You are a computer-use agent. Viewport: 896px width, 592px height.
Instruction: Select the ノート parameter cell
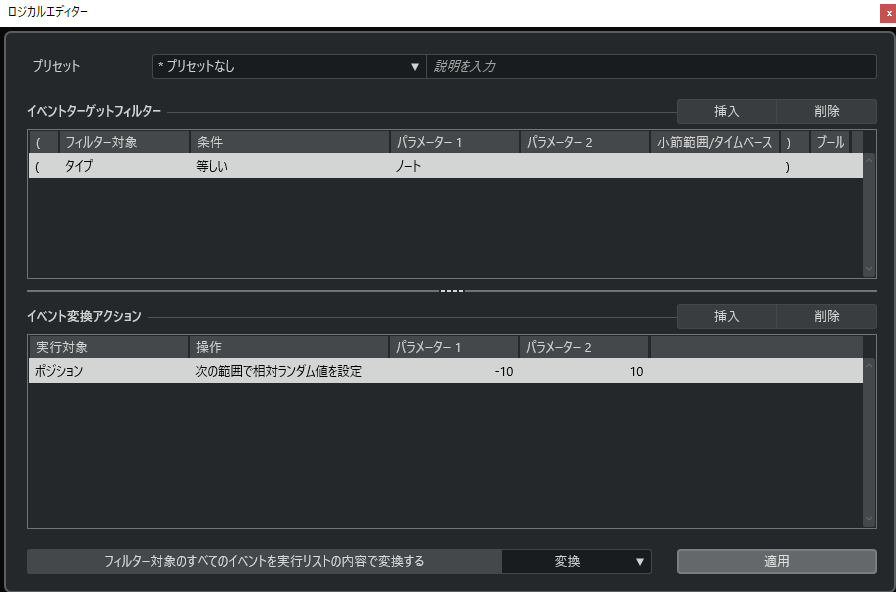(455, 166)
